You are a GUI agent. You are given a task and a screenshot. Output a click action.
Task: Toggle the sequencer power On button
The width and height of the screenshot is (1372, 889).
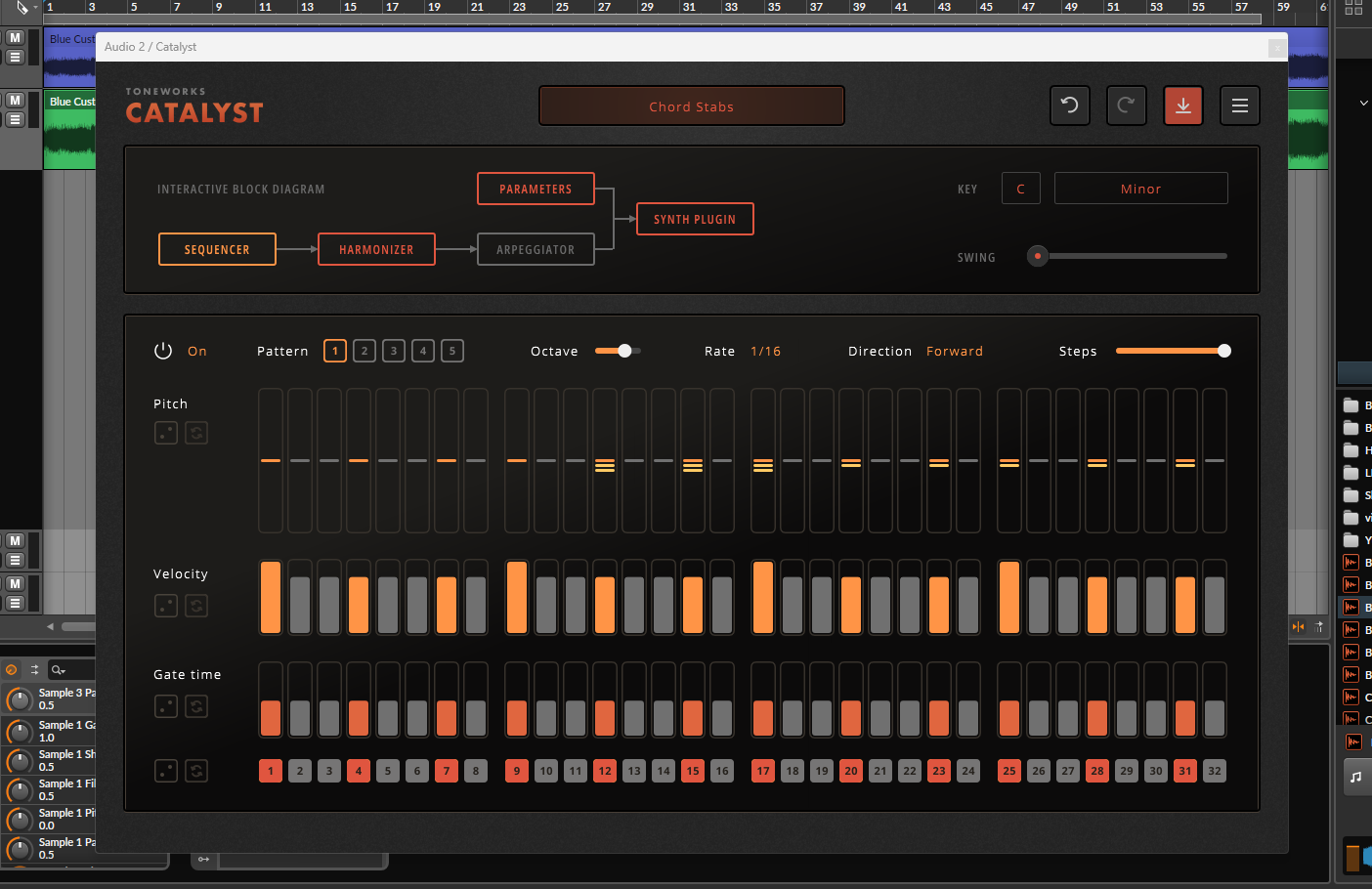pos(163,351)
